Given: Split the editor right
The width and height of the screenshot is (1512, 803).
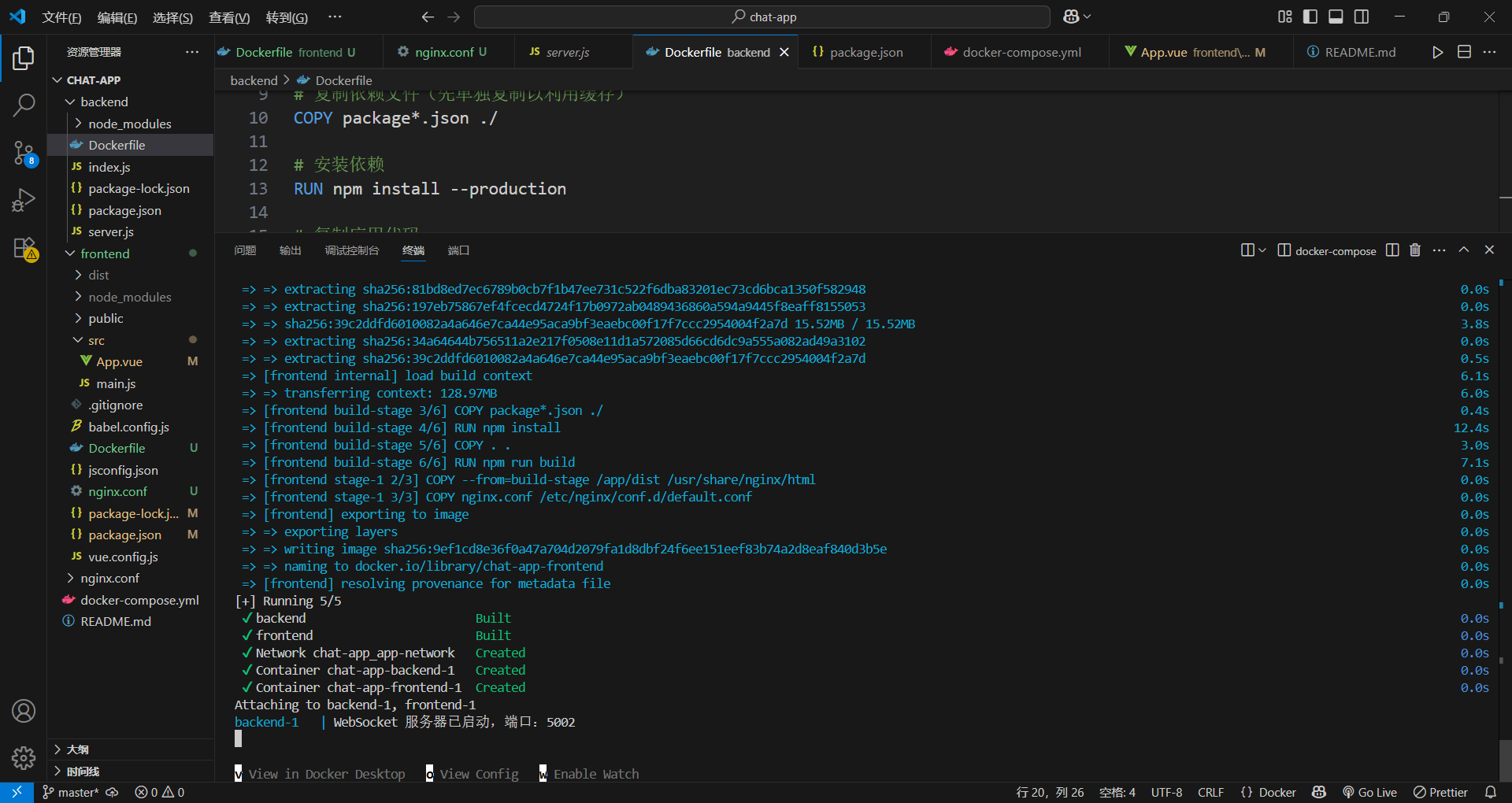Looking at the screenshot, I should pyautogui.click(x=1464, y=52).
